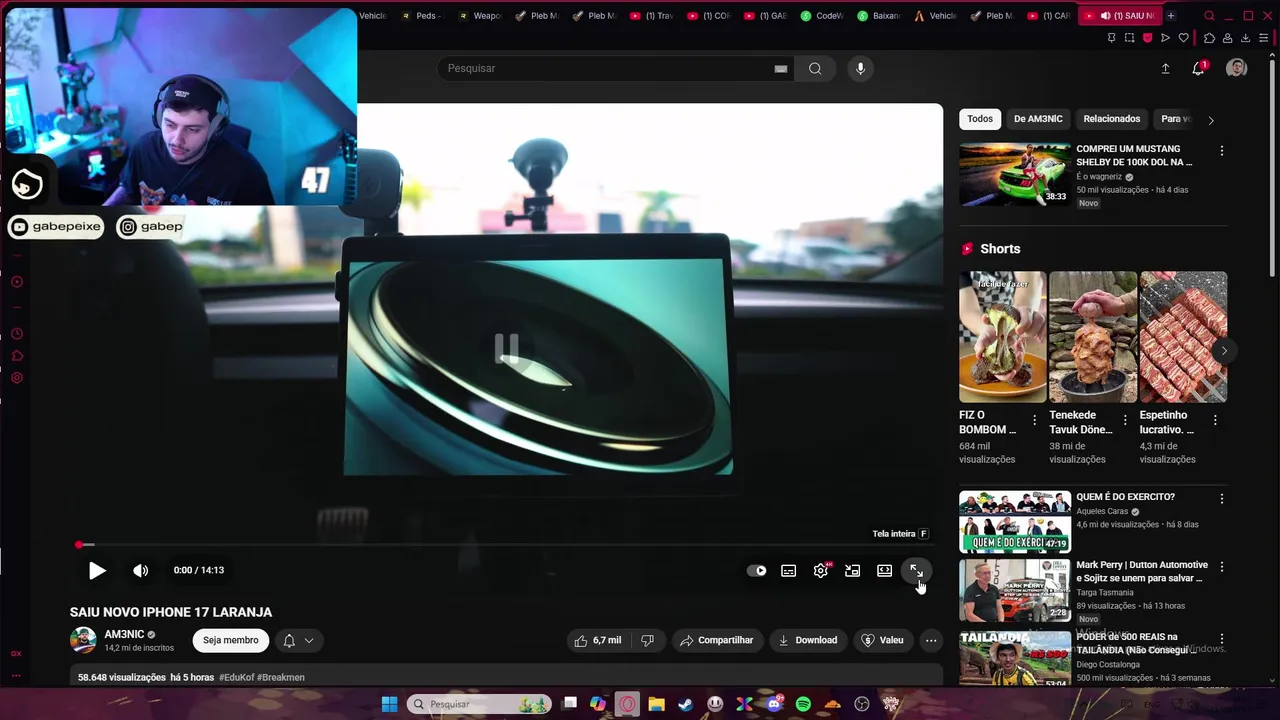
Task: Click the browser bookmark heart icon
Action: pos(1184,38)
